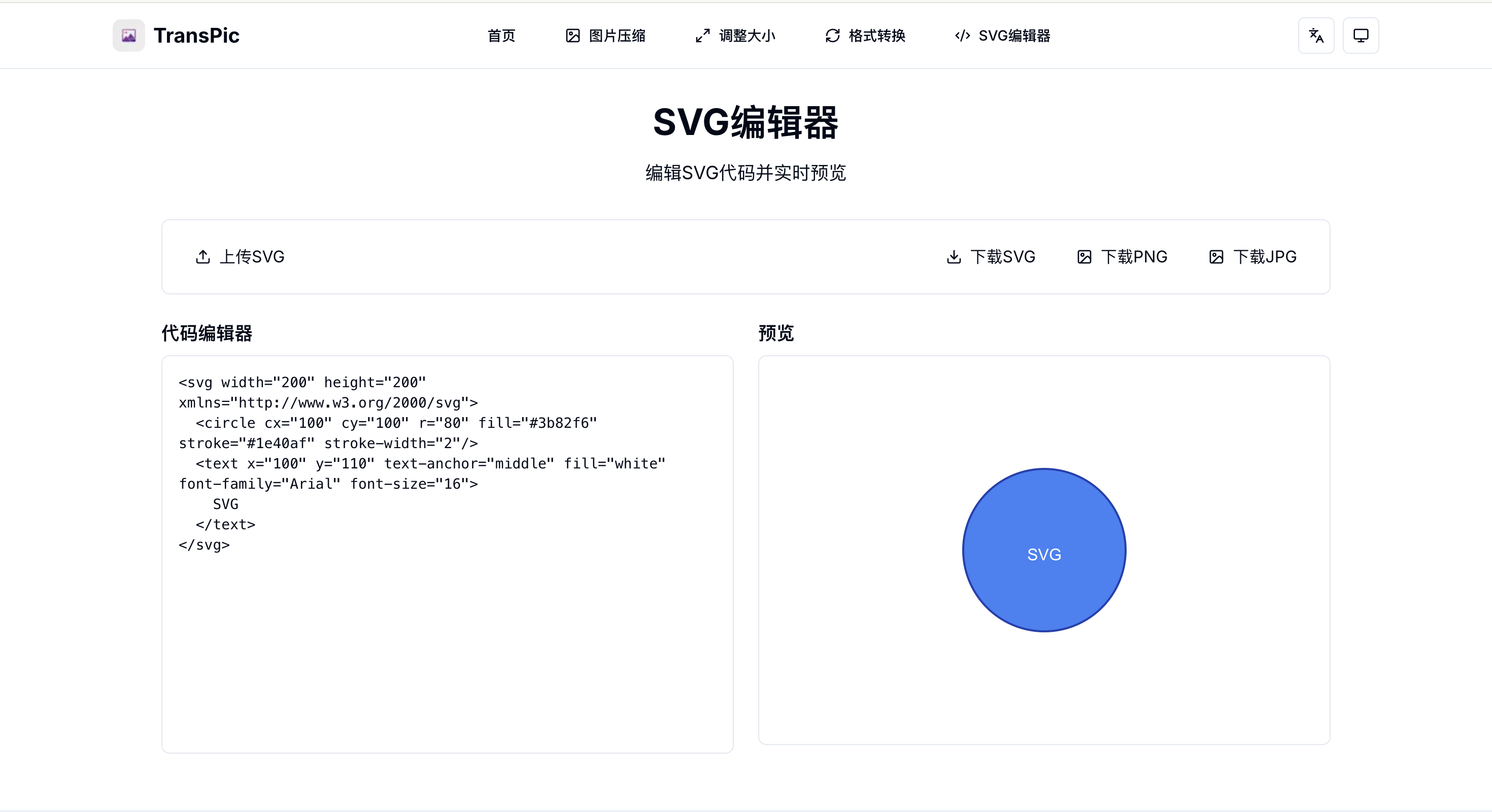Click the 下载SVG download button
The height and width of the screenshot is (812, 1492).
(x=991, y=257)
